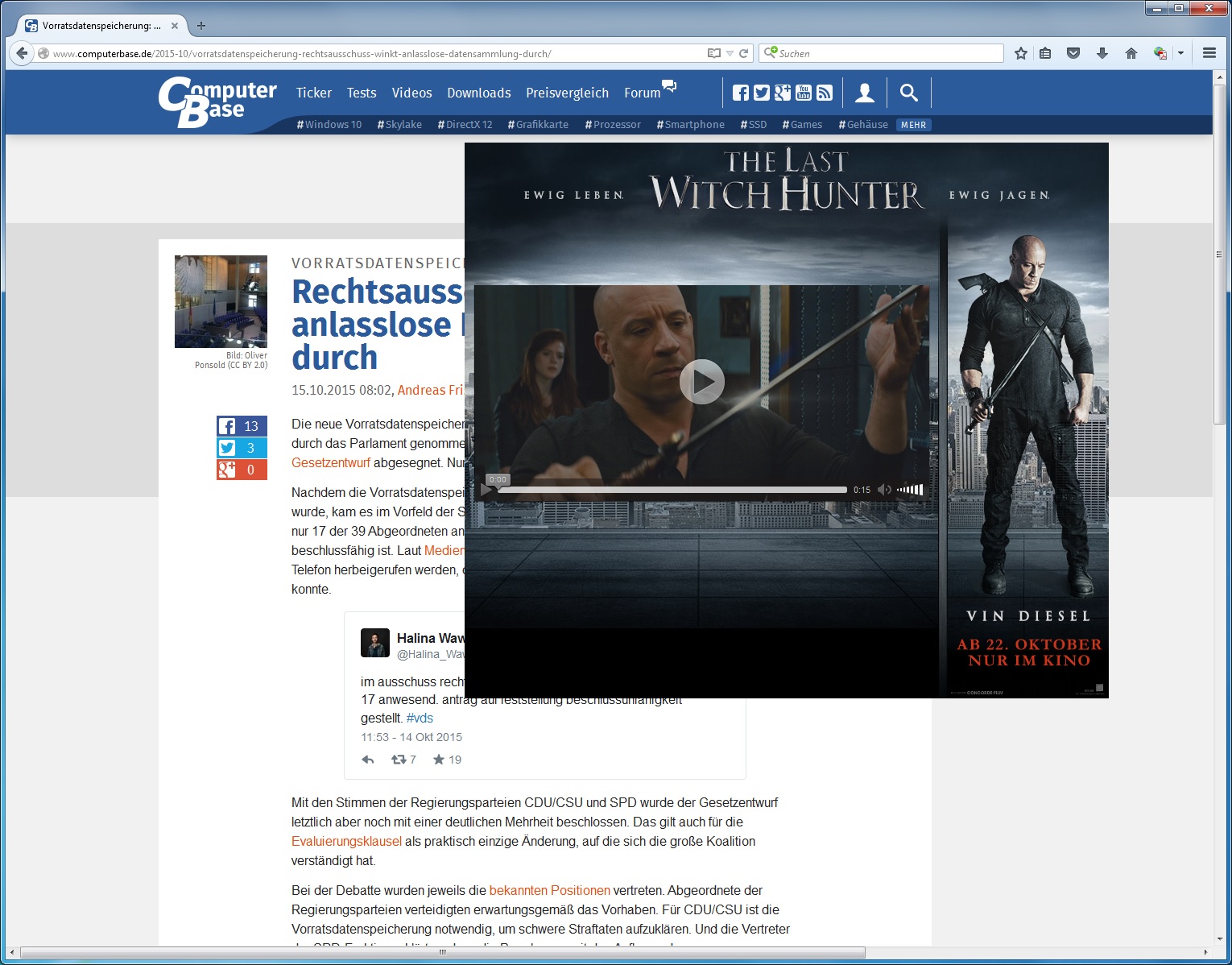Screen dimensions: 1232x965
Task: Open the #Gehäuse topic link
Action: (863, 125)
